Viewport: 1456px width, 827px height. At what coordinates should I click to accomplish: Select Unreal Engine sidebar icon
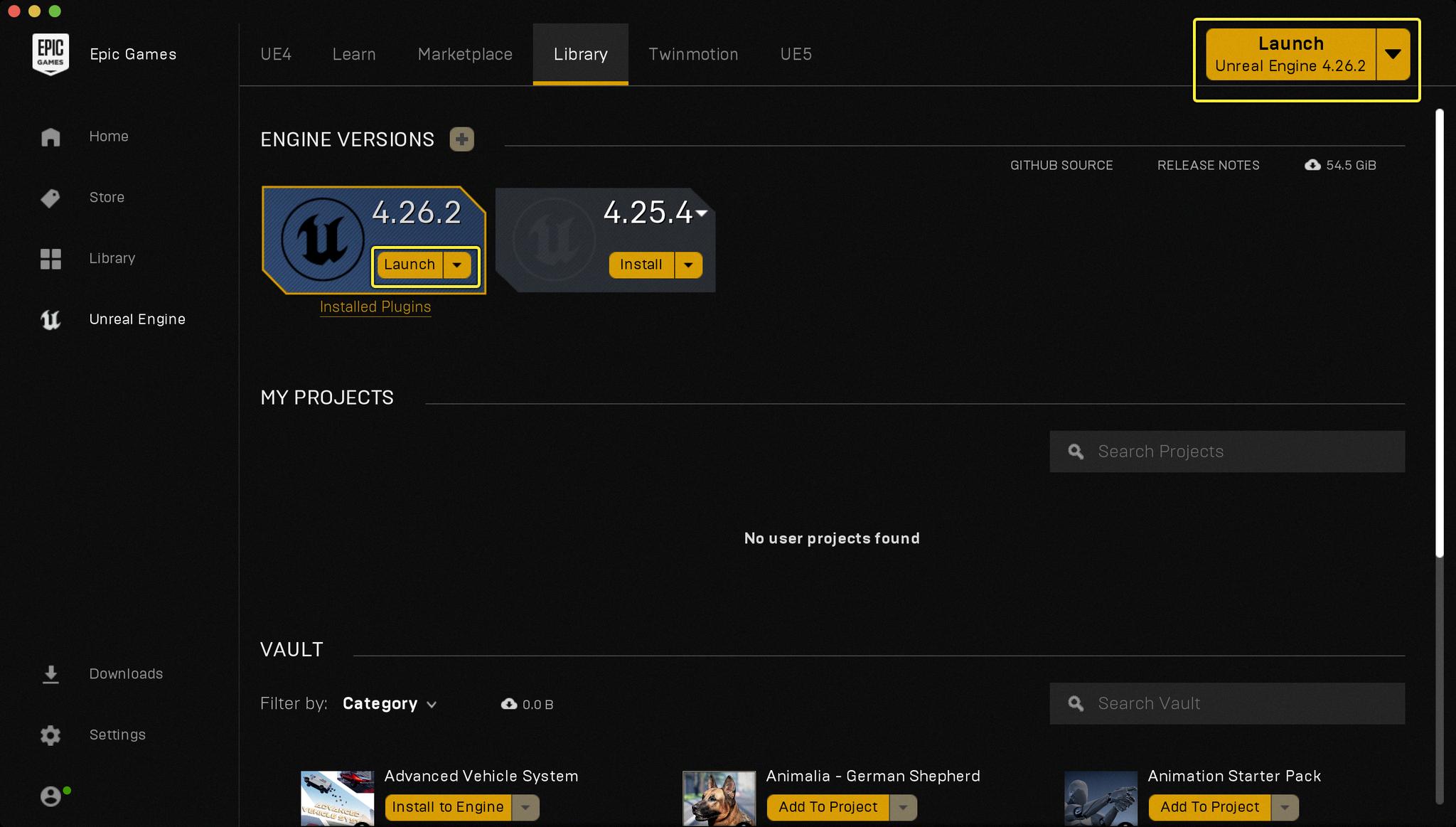click(50, 320)
